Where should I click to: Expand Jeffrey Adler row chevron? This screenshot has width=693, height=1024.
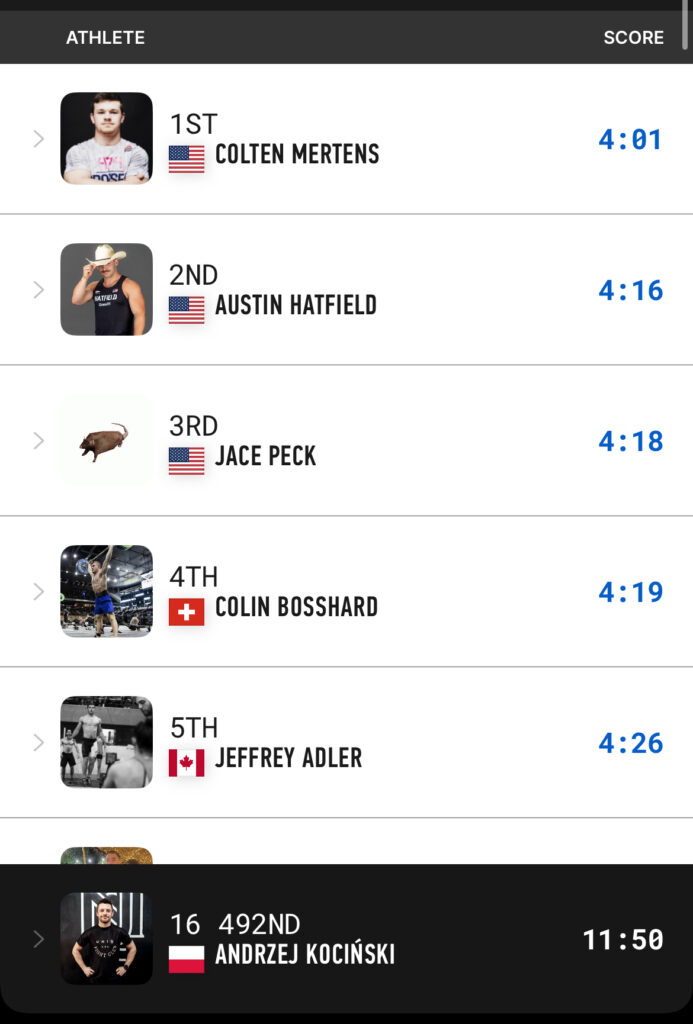[39, 743]
